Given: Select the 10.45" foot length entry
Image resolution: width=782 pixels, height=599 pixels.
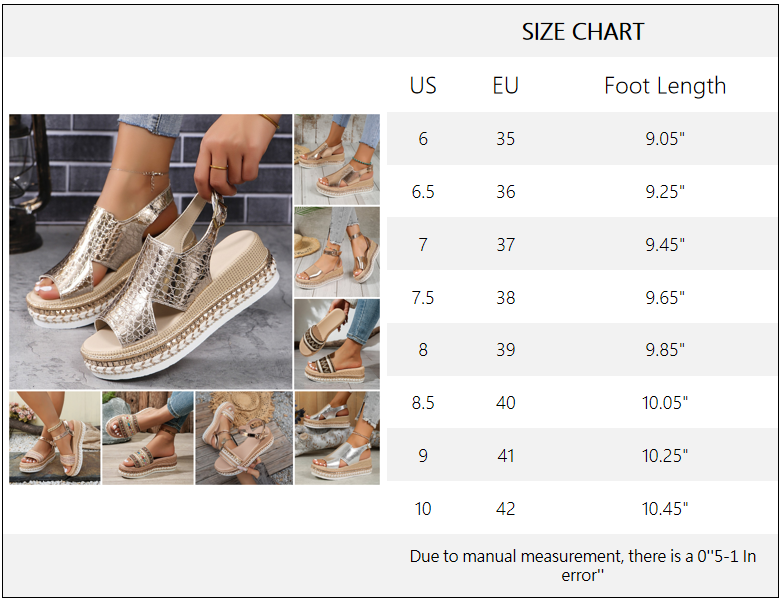Looking at the screenshot, I should point(665,509).
